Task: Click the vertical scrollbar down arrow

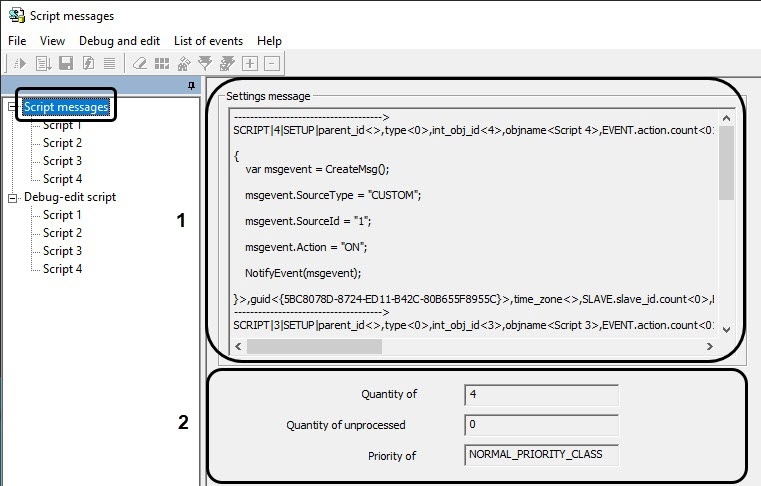Action: click(726, 329)
